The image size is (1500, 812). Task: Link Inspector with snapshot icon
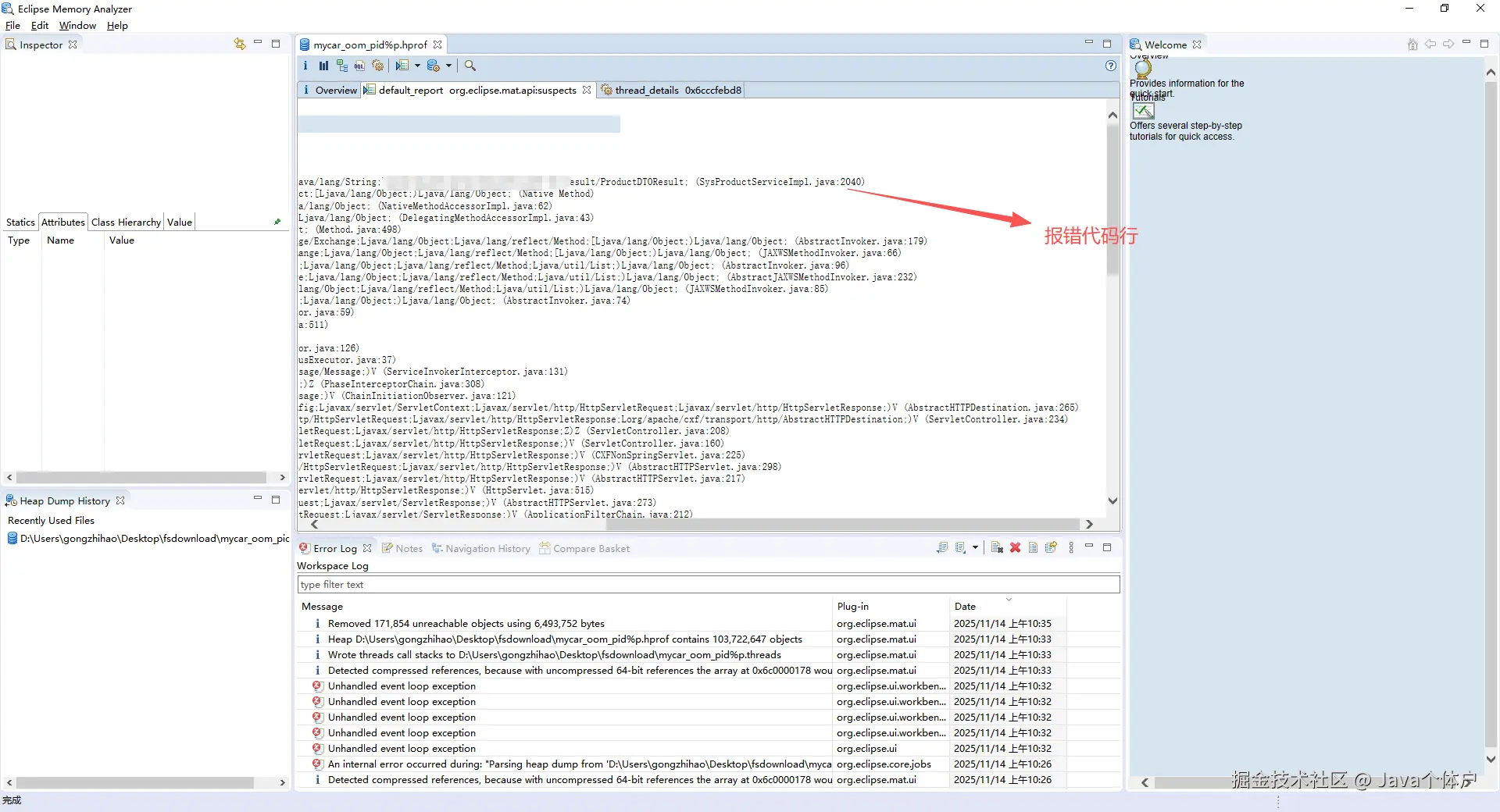(239, 44)
